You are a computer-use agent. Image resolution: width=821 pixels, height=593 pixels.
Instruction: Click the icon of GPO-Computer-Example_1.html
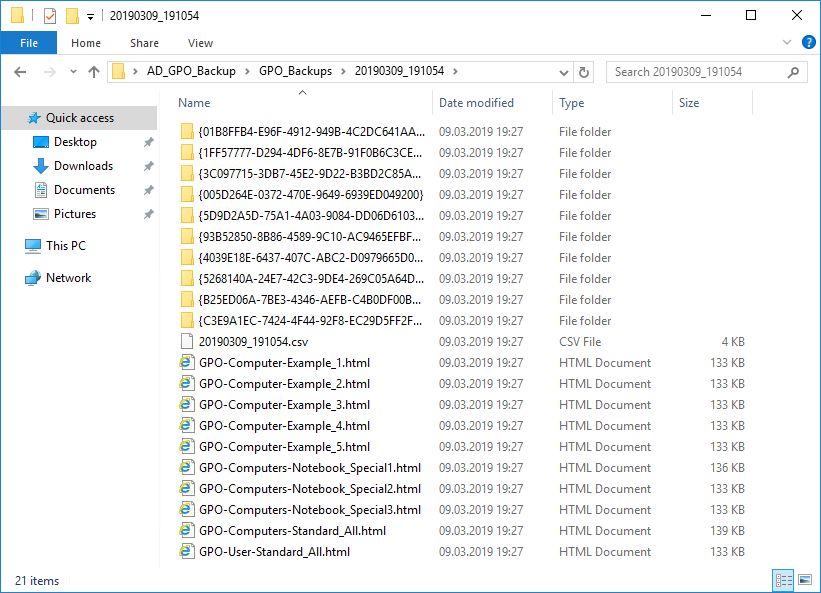tap(186, 362)
